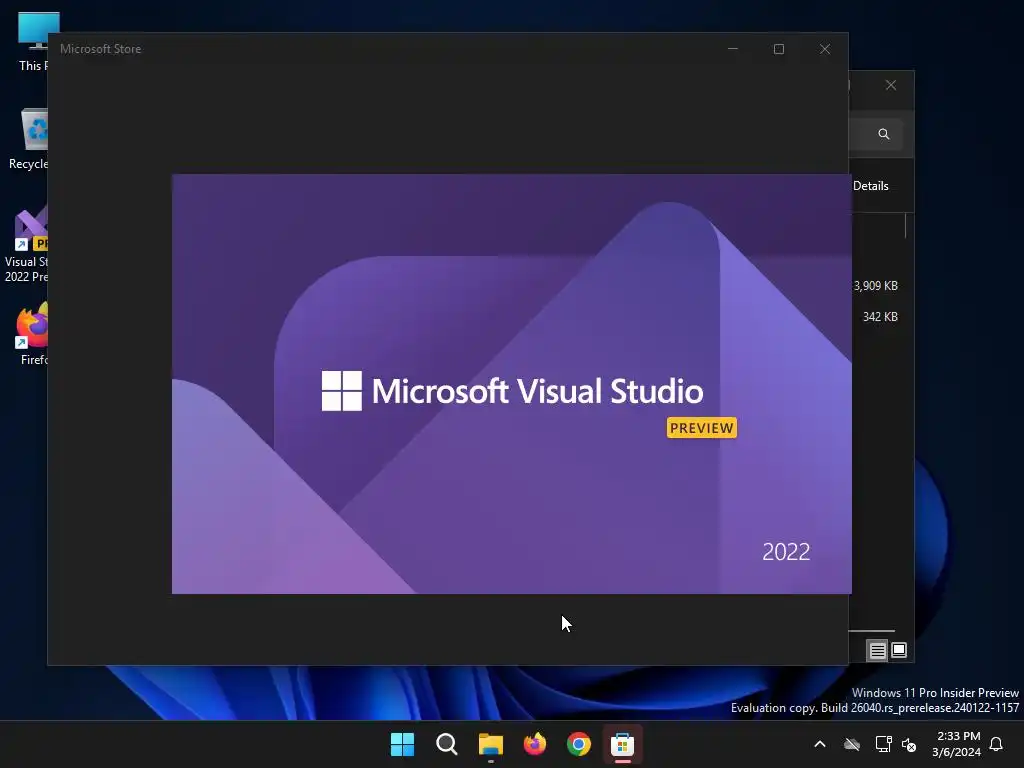Viewport: 1024px width, 768px height.
Task: Maximize the Microsoft Store window
Action: tap(778, 49)
